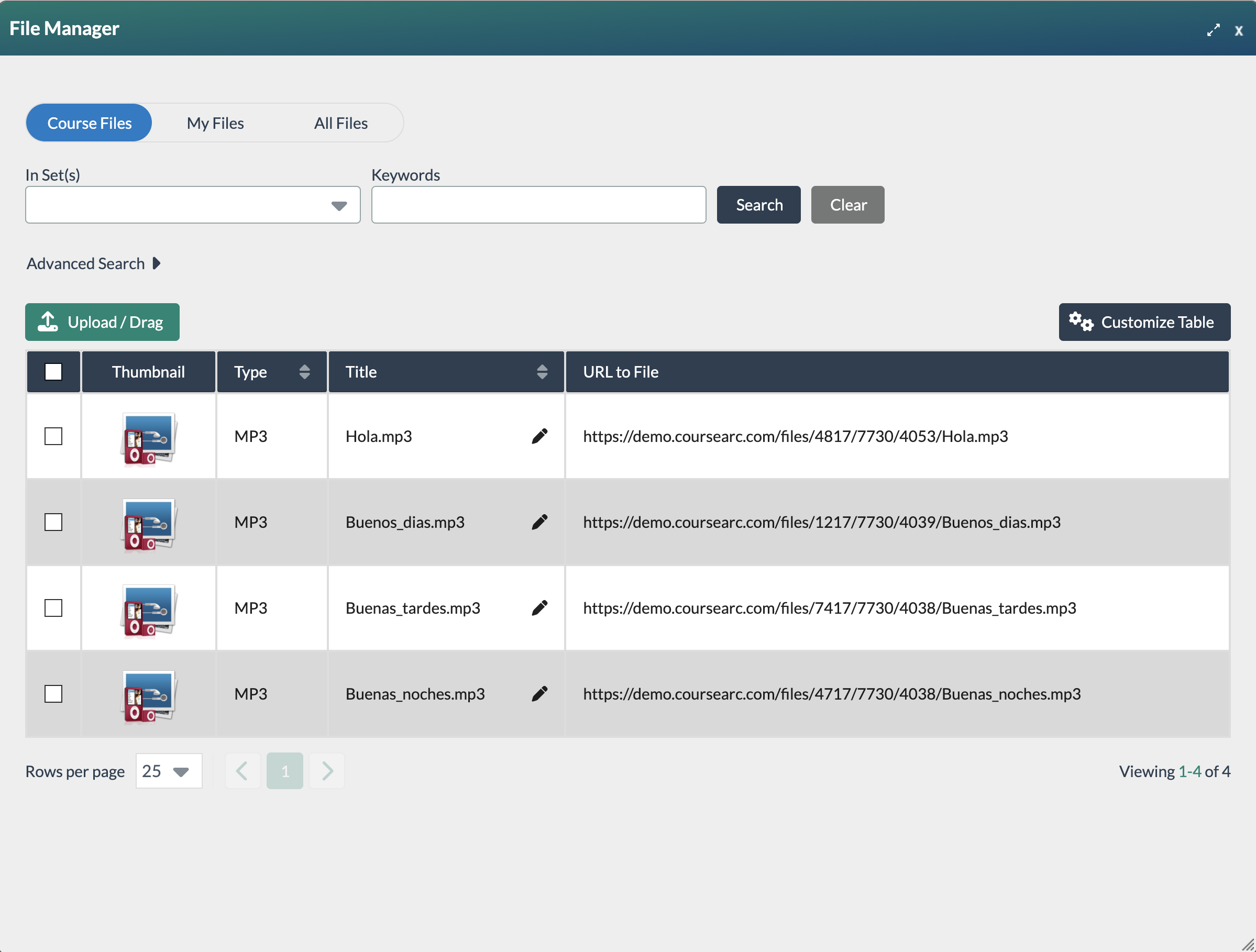Screen dimensions: 1256x952
Task: Click the Buenos_dias.mp3 thumbnail image
Action: coord(149,525)
